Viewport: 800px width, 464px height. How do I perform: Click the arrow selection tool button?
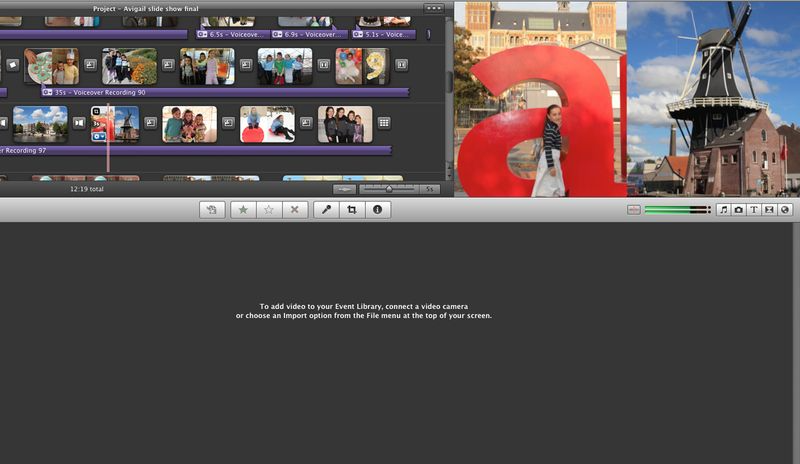click(212, 210)
